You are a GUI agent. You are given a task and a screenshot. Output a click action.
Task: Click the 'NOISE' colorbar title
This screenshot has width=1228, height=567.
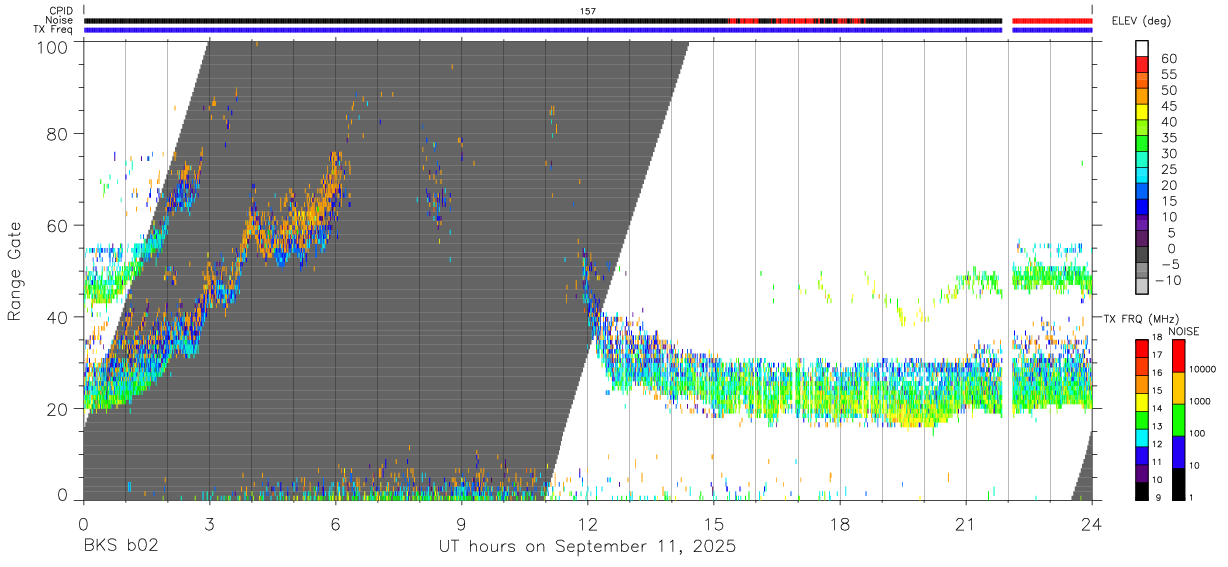pyautogui.click(x=1183, y=331)
